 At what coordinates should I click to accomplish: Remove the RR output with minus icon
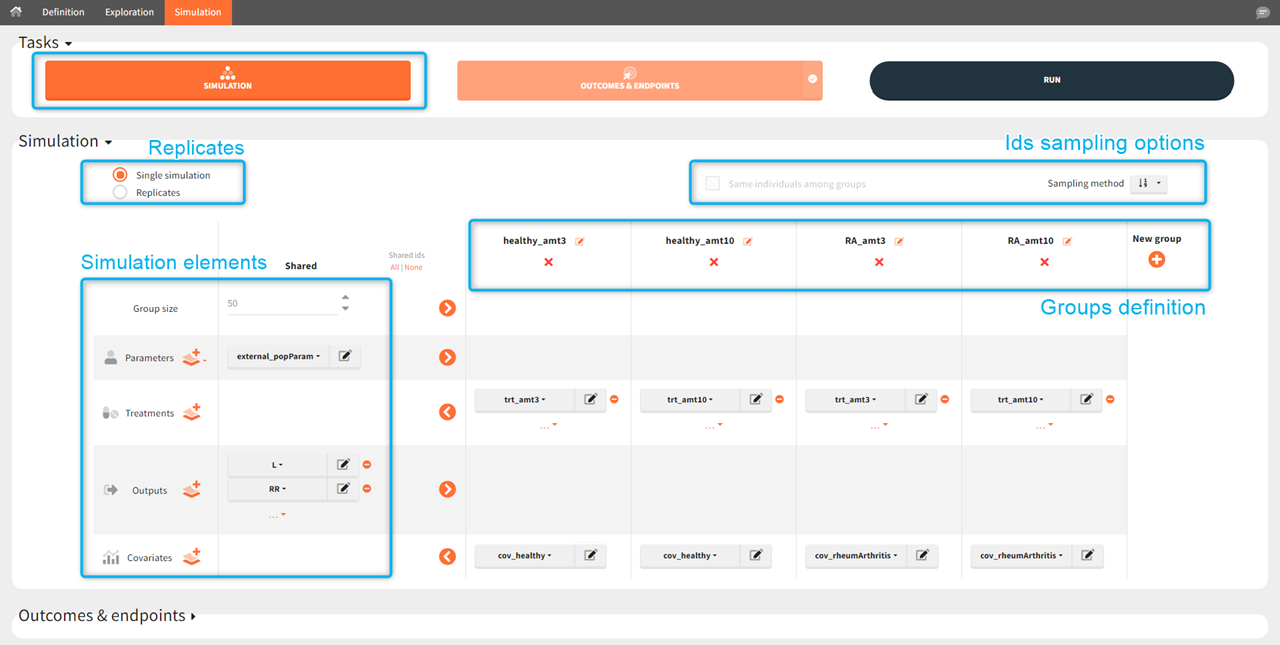367,488
